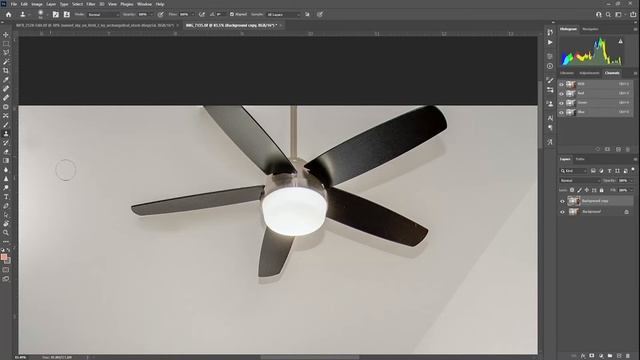Click the foreground color swatch

pos(4,257)
